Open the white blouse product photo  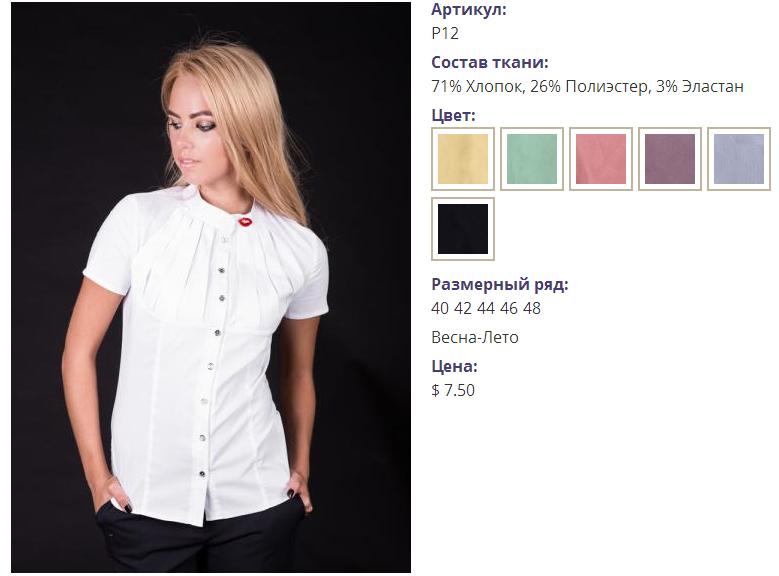tap(211, 287)
